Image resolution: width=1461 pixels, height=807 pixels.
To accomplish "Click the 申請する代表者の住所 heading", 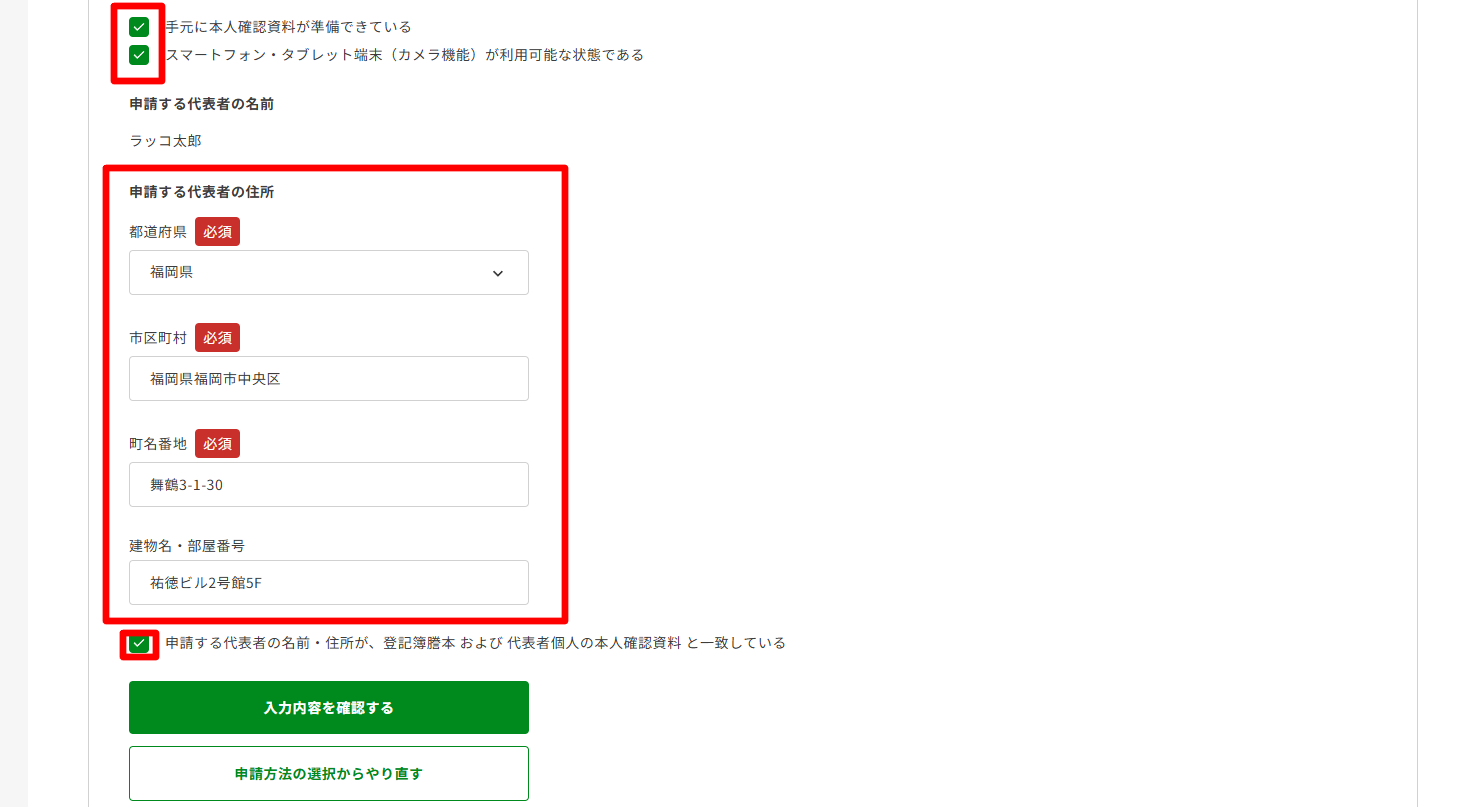I will click(202, 192).
